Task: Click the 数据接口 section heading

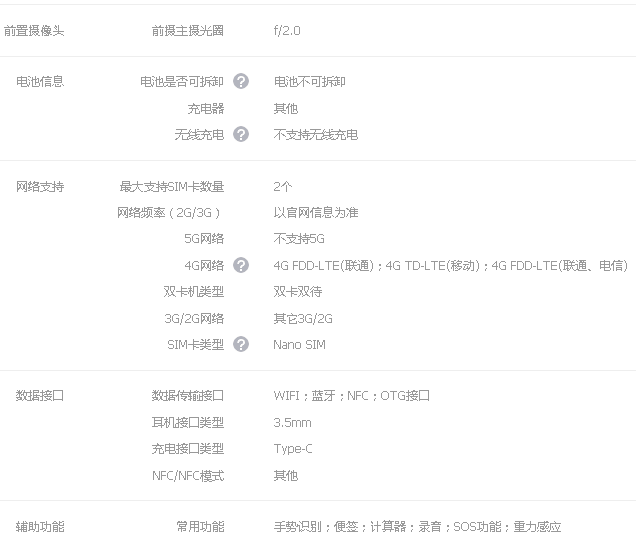Action: [x=40, y=395]
